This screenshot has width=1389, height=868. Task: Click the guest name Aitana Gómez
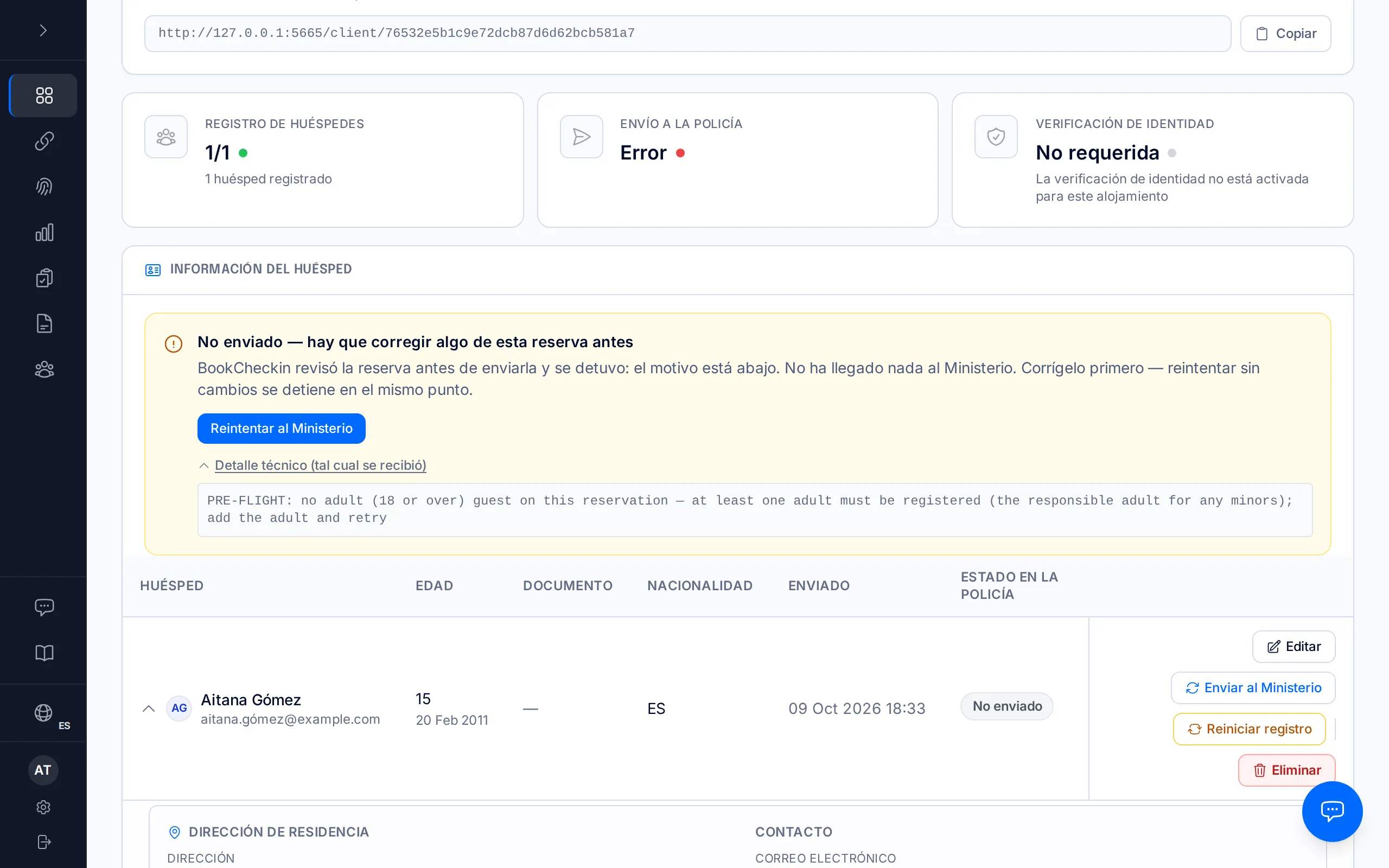[251, 700]
